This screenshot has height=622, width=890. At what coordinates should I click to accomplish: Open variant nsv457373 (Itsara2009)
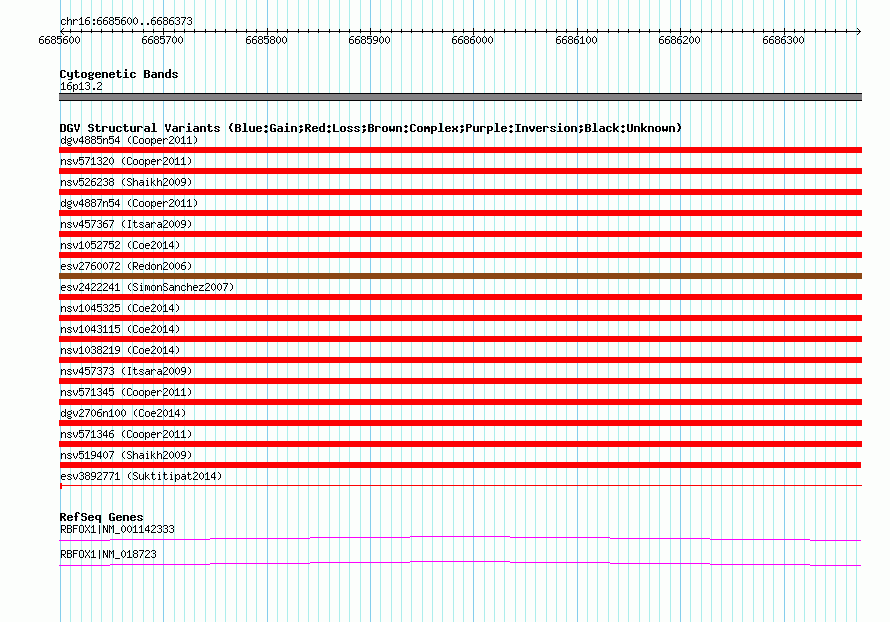(126, 371)
